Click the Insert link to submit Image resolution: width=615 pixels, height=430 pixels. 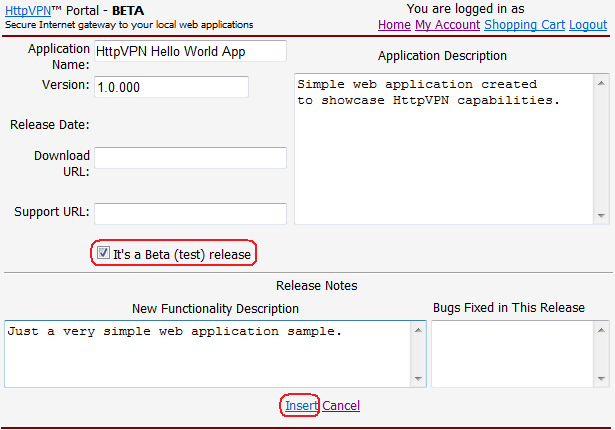click(x=301, y=405)
